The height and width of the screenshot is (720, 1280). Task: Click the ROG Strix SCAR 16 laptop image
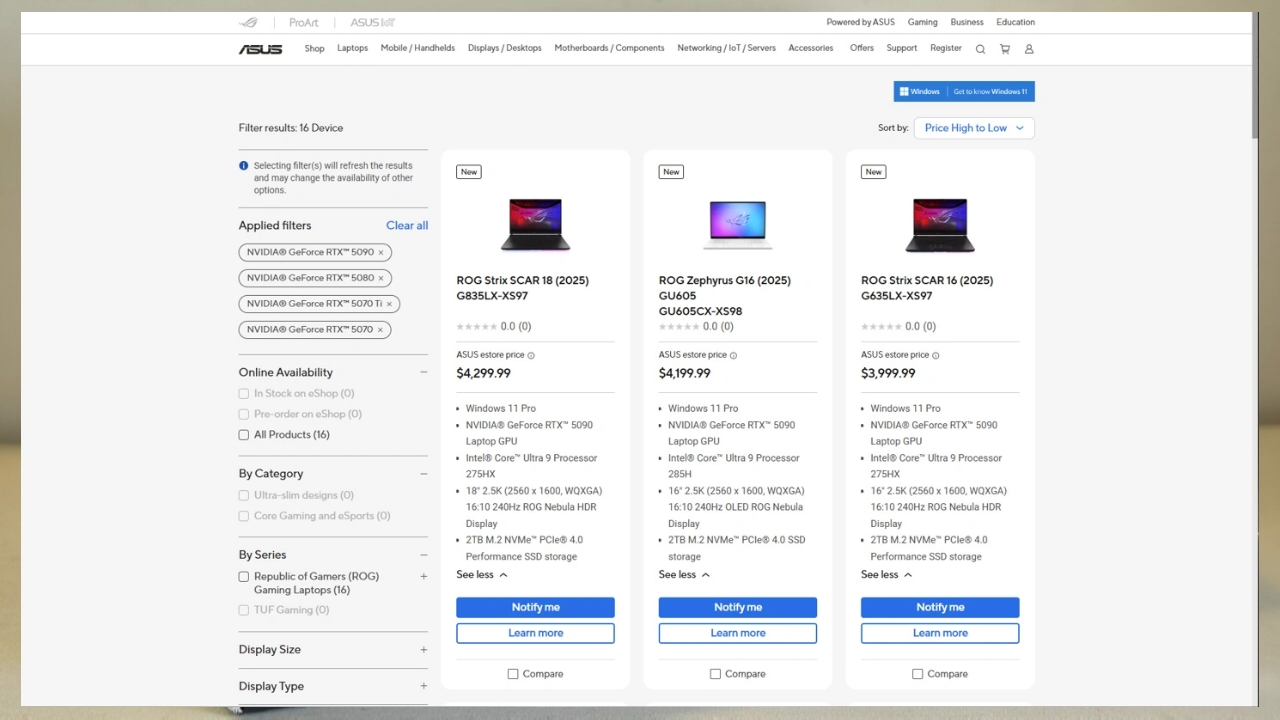939,225
